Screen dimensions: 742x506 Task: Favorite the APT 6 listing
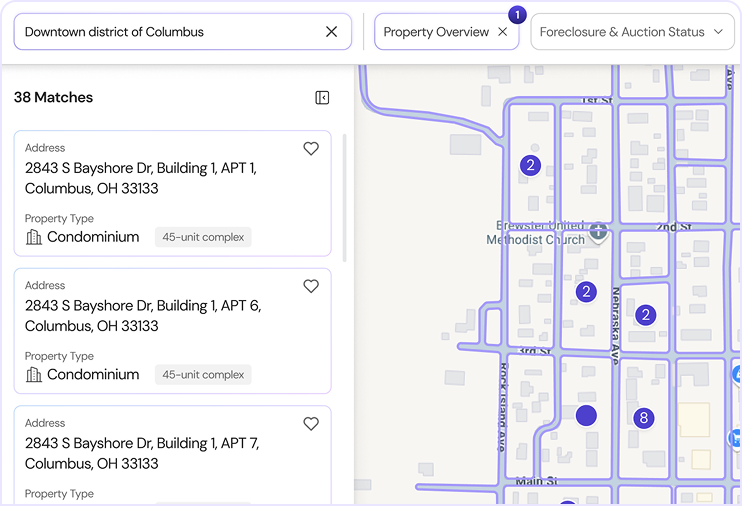pos(311,287)
